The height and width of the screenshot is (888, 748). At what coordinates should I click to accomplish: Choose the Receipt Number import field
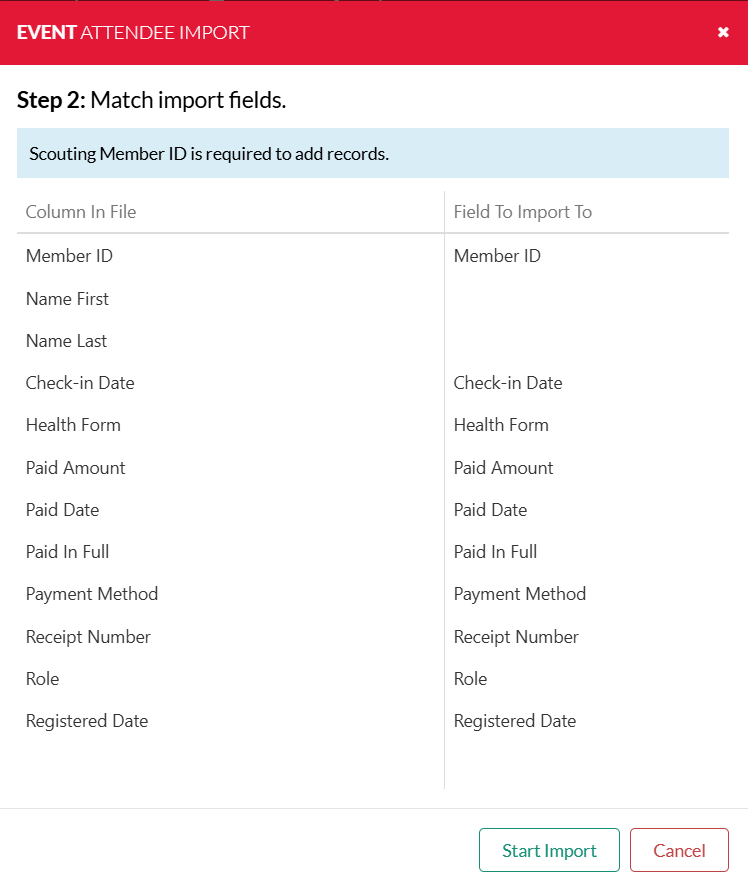516,637
